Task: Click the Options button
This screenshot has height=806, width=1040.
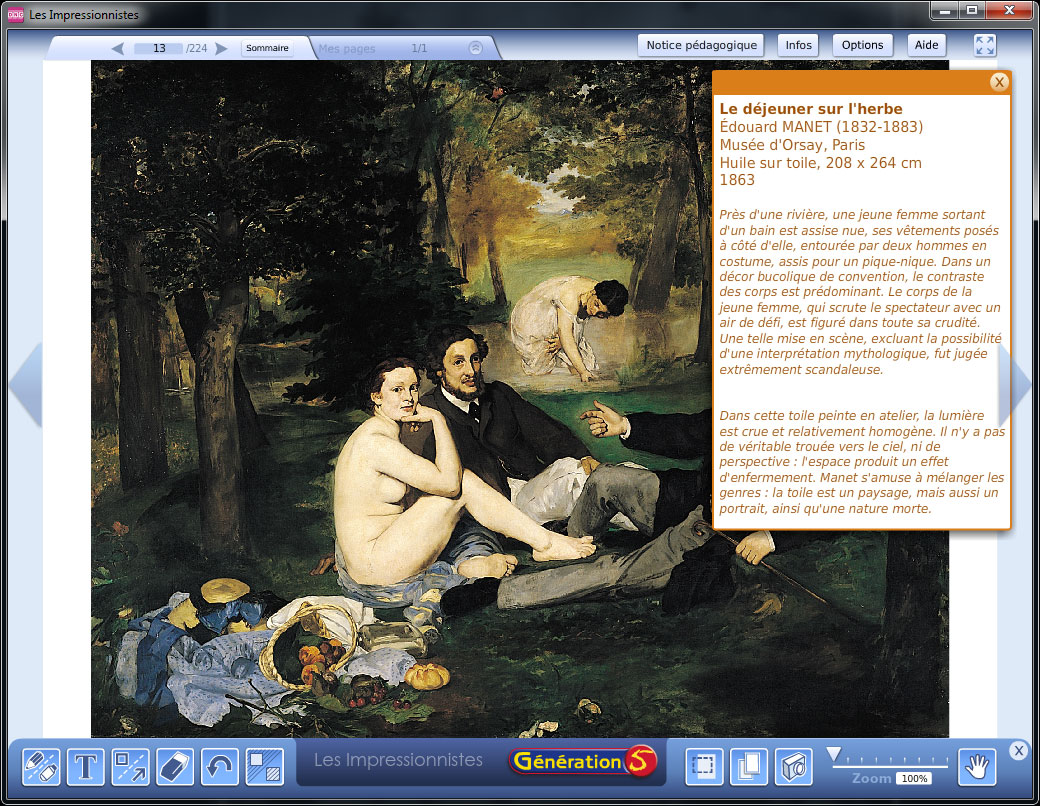Action: 862,45
